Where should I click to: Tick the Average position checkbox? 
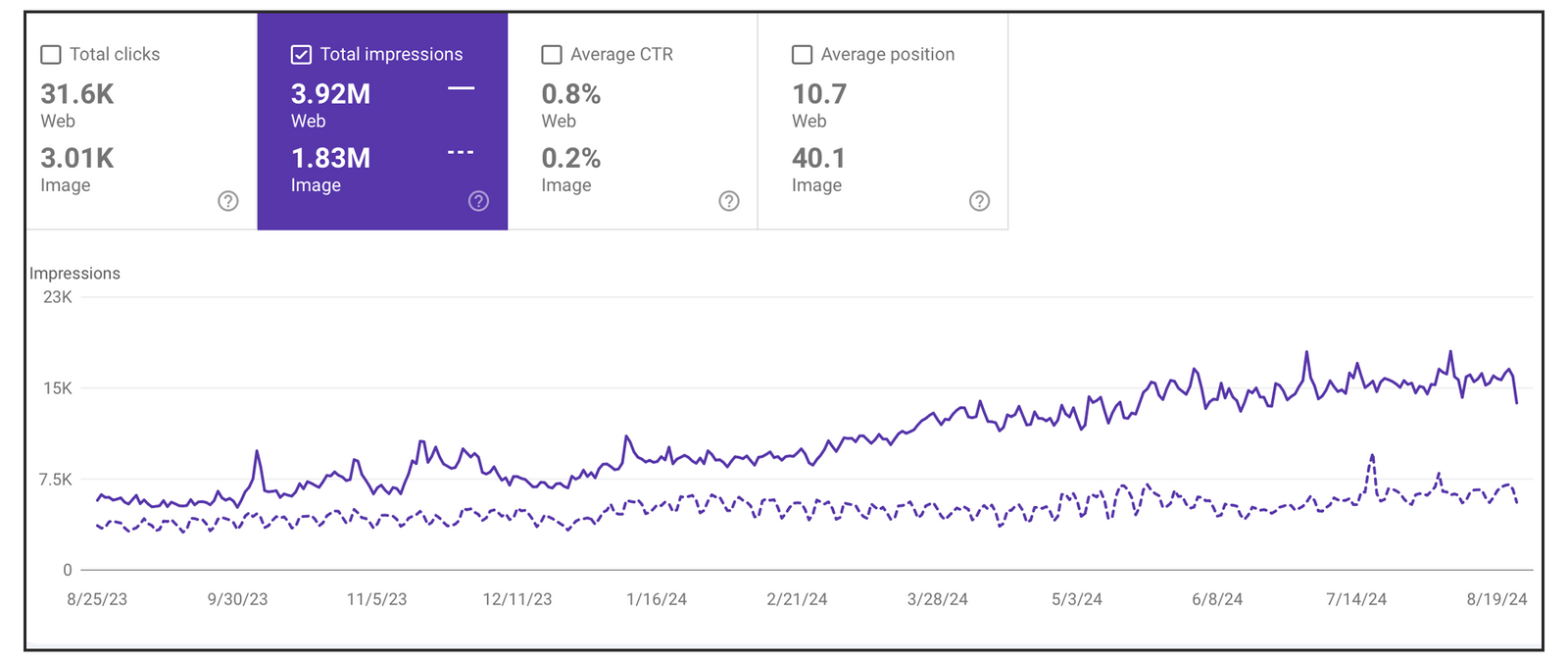point(802,55)
